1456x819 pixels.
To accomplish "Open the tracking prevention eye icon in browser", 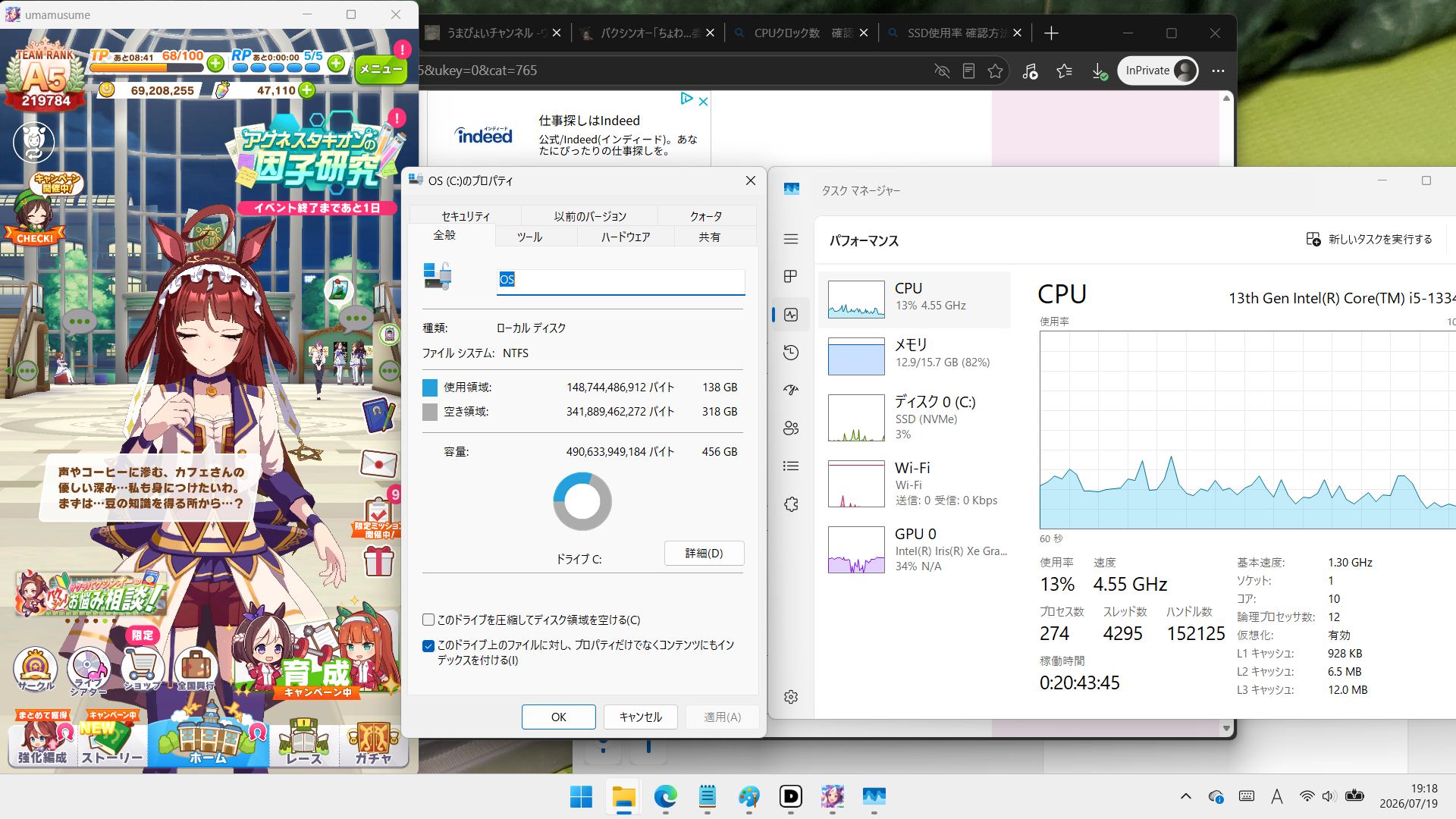I will (x=942, y=71).
